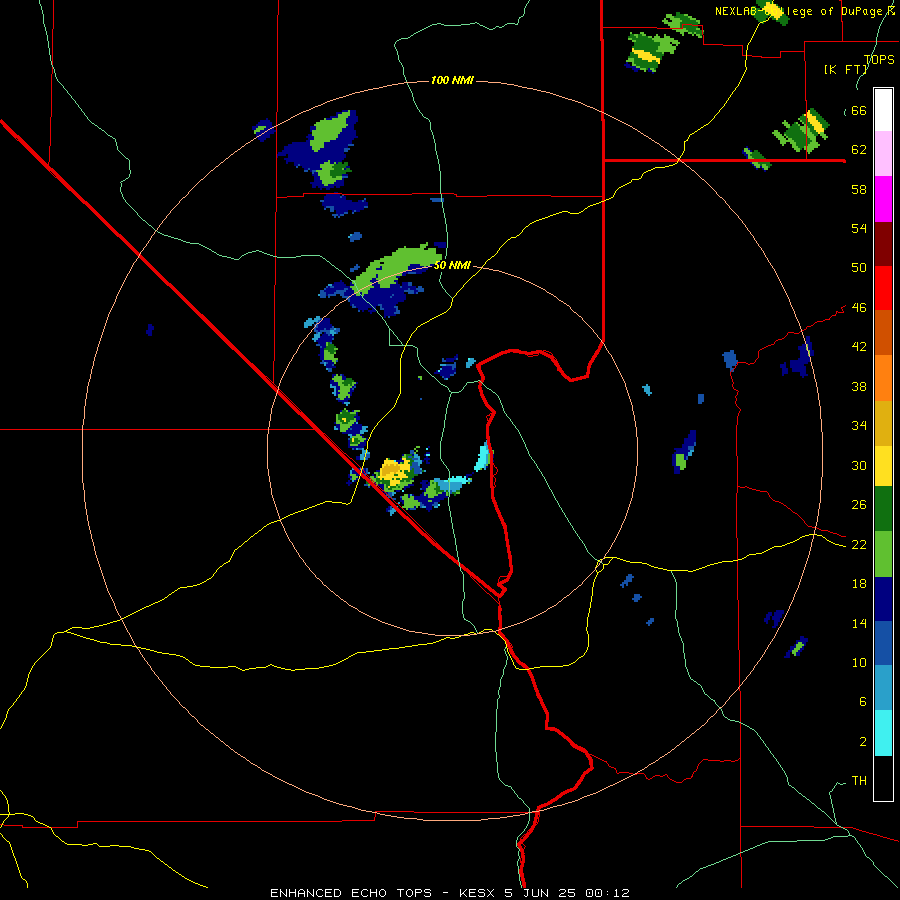The height and width of the screenshot is (900, 900).
Task: Click the legend value 50
Action: [x=859, y=268]
